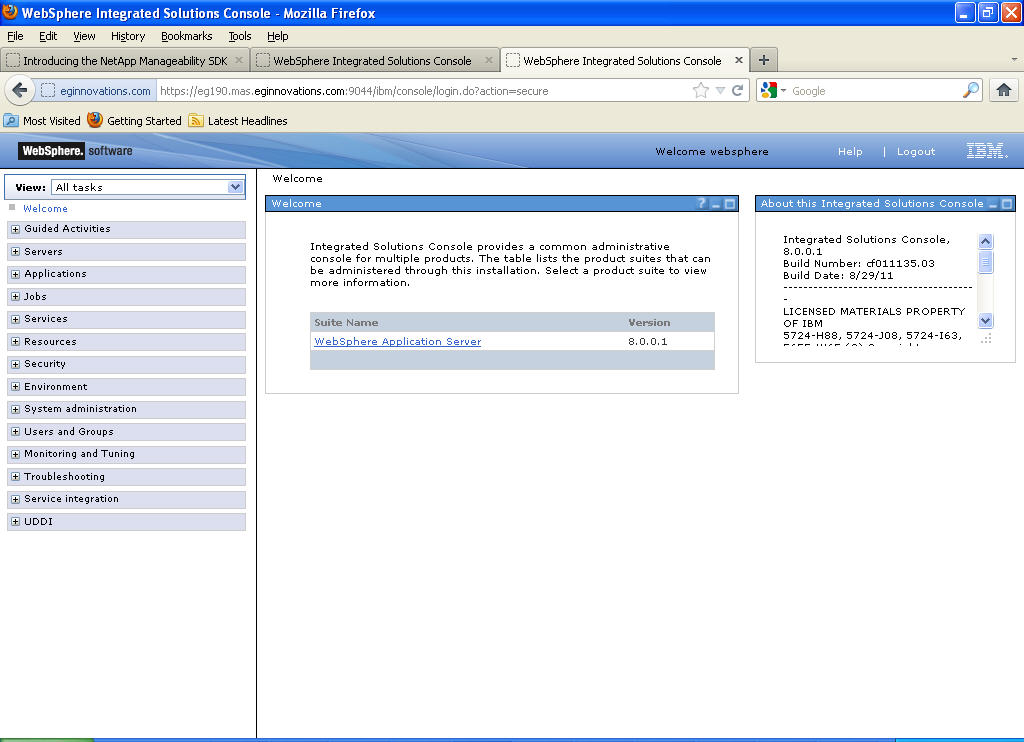Viewport: 1024px width, 742px height.
Task: Maximize the Welcome portlet
Action: click(x=730, y=204)
